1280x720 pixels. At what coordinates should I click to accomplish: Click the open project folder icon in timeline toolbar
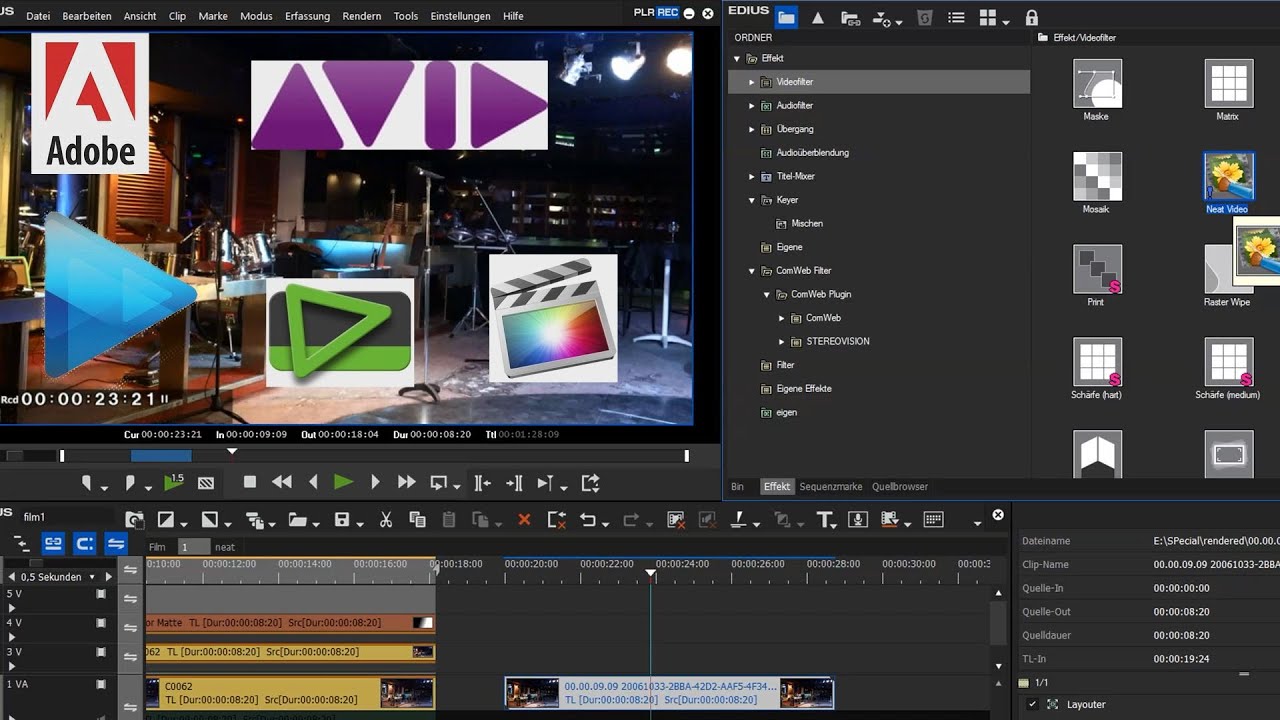click(x=297, y=519)
